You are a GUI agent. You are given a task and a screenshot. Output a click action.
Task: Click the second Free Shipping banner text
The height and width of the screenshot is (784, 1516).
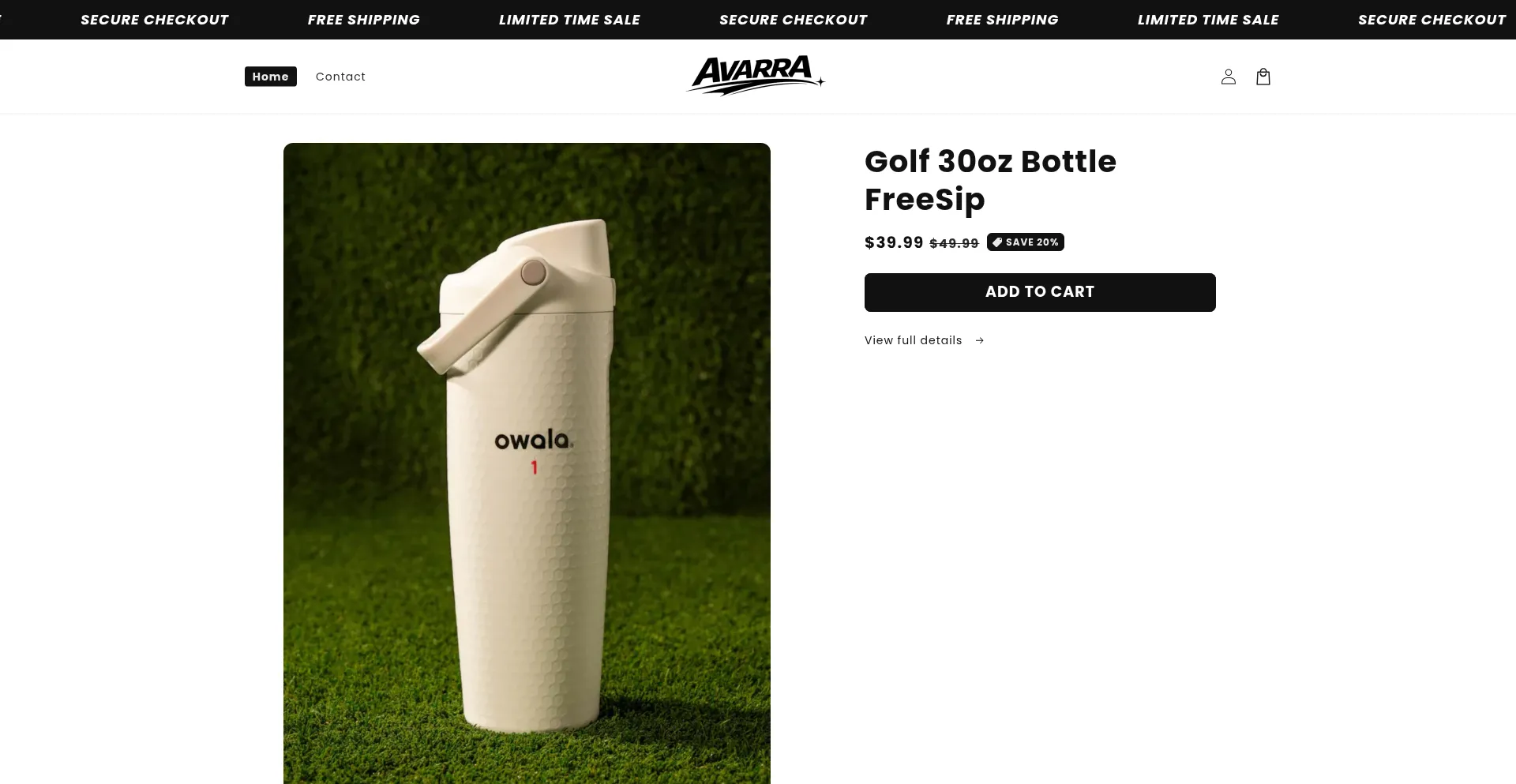click(1003, 20)
